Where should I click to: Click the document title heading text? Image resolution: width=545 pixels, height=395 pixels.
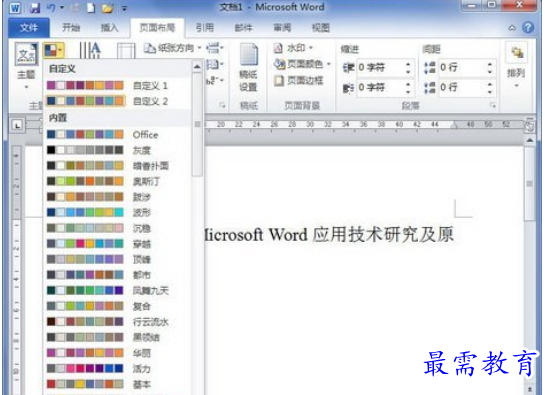(x=329, y=234)
